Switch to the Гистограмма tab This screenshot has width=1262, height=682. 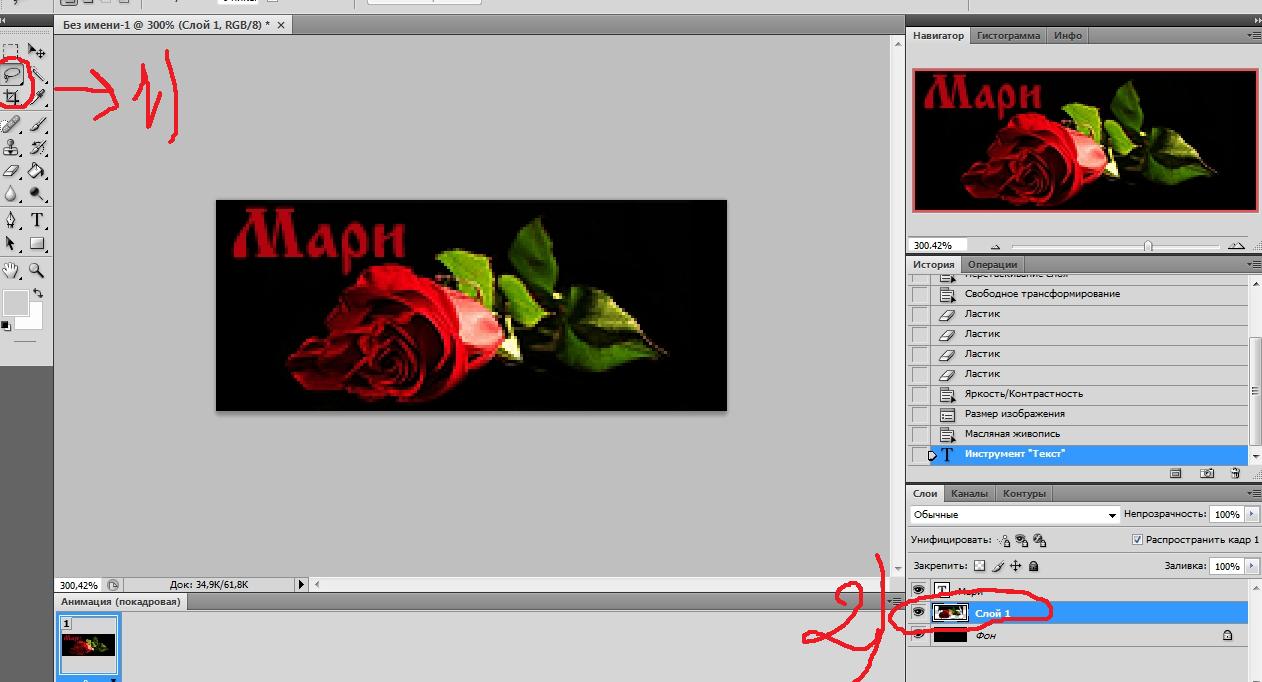point(1008,36)
